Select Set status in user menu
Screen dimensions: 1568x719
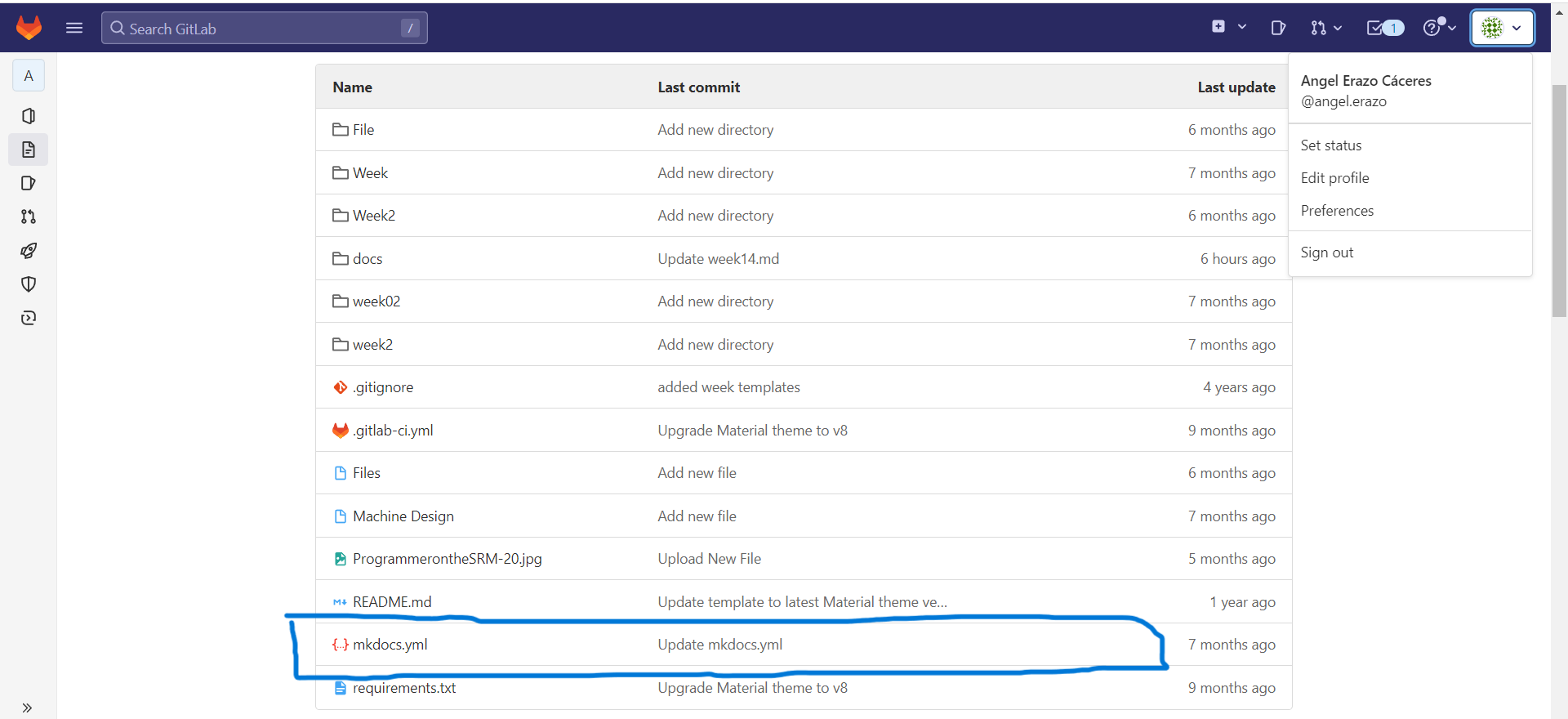(1331, 145)
